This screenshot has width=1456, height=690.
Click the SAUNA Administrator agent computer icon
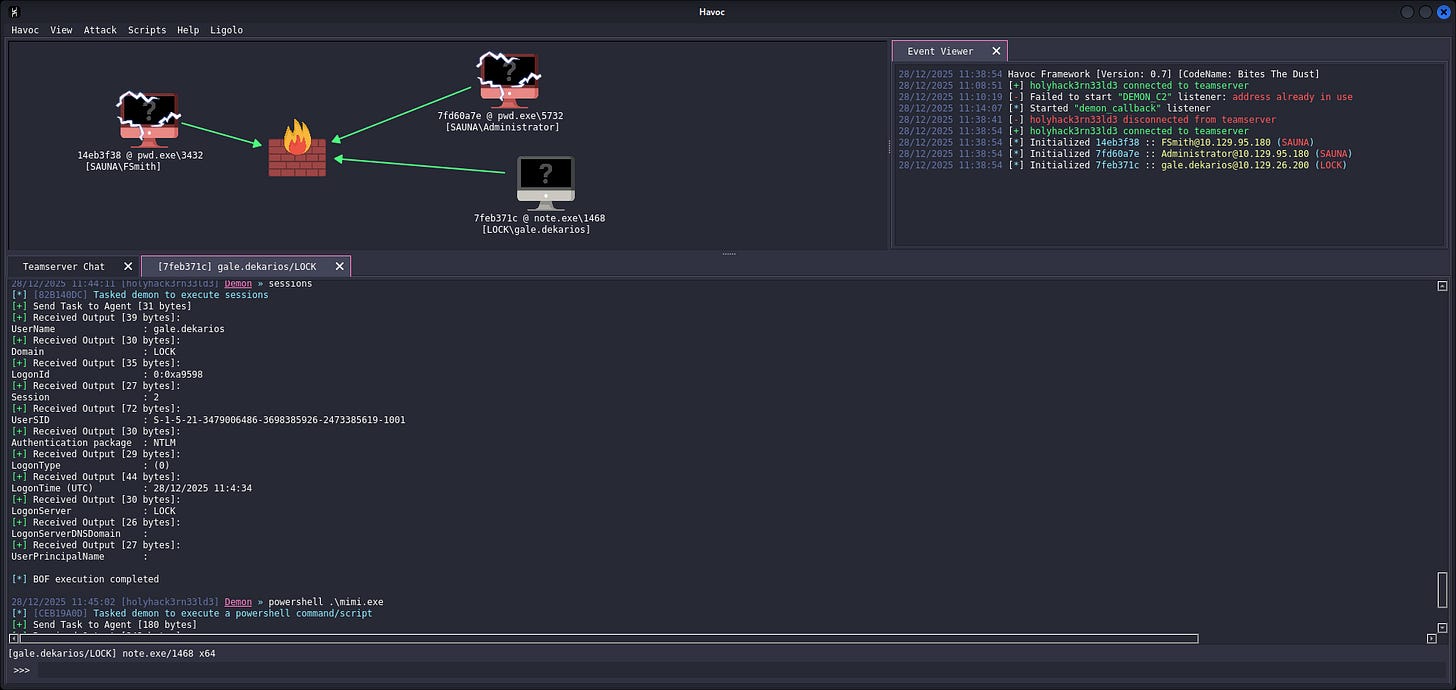pyautogui.click(x=508, y=79)
